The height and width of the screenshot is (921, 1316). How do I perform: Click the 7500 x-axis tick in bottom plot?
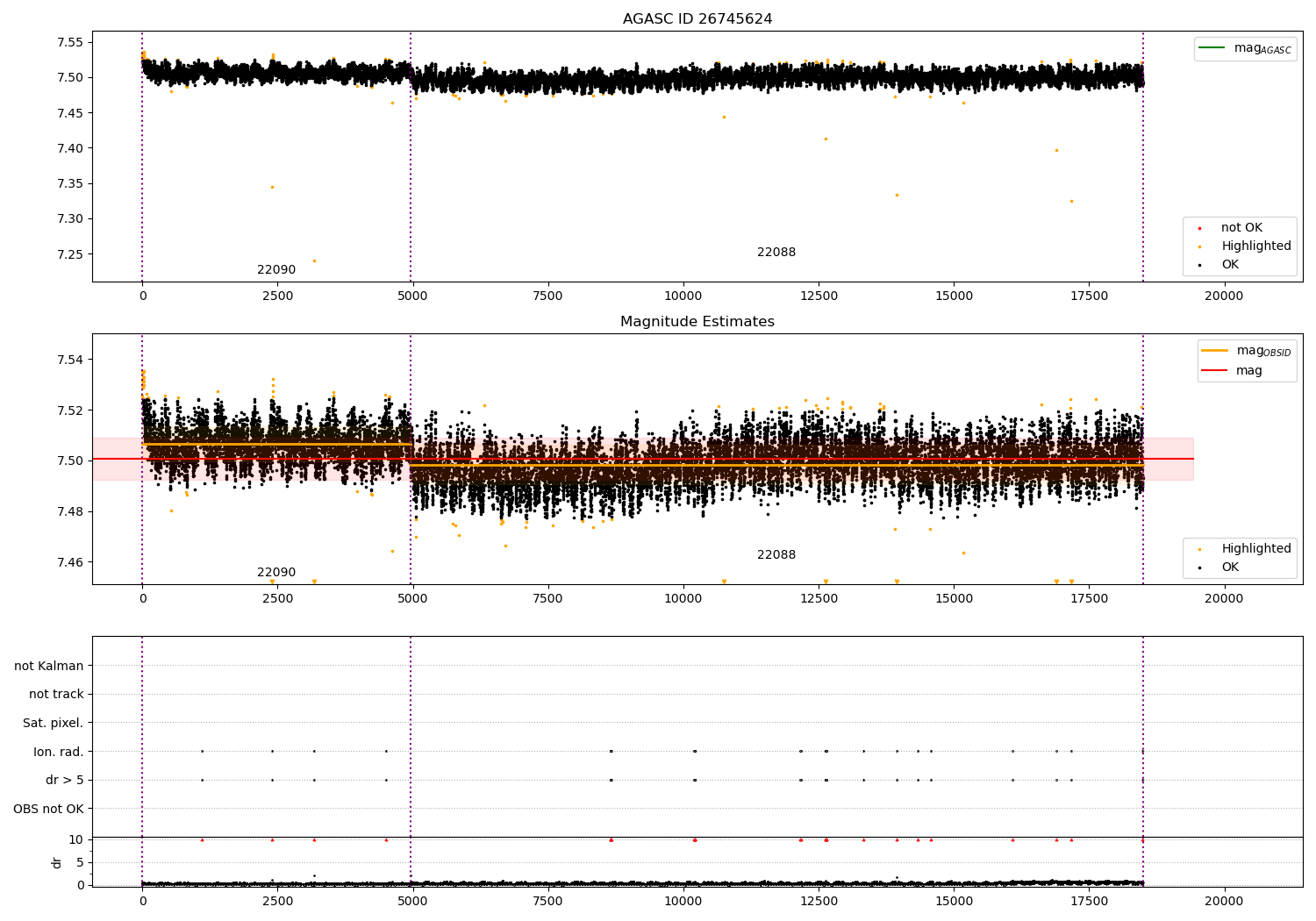(548, 900)
